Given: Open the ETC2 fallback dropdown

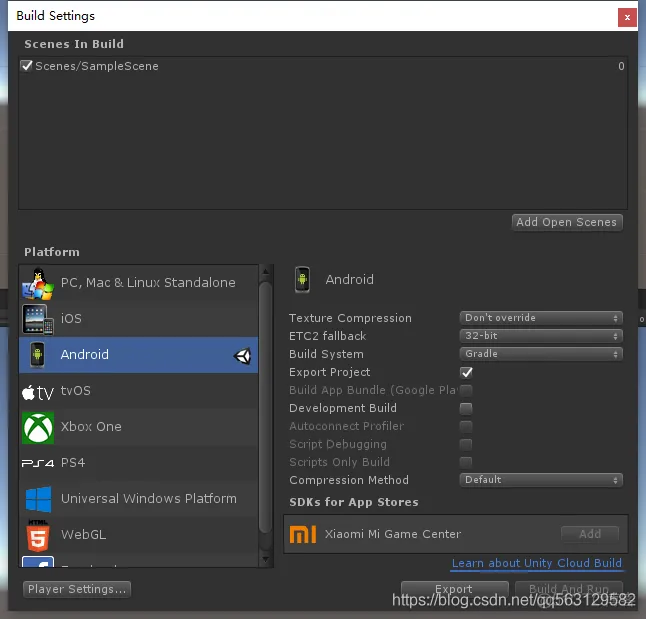Looking at the screenshot, I should pyautogui.click(x=541, y=336).
